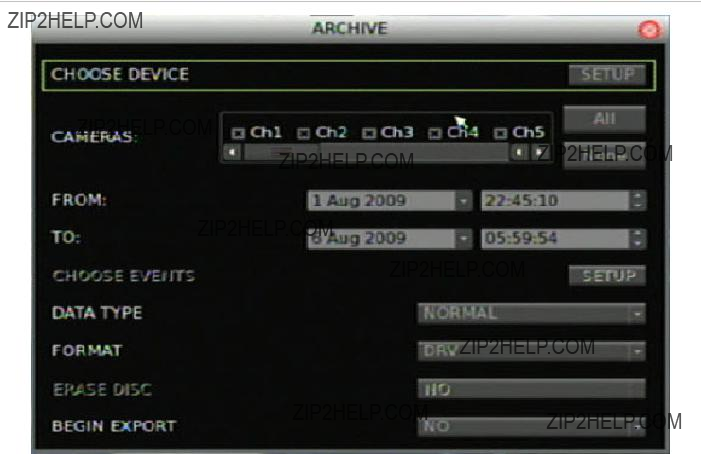701x454 pixels.
Task: Check the Ch3 camera box
Action: 369,133
